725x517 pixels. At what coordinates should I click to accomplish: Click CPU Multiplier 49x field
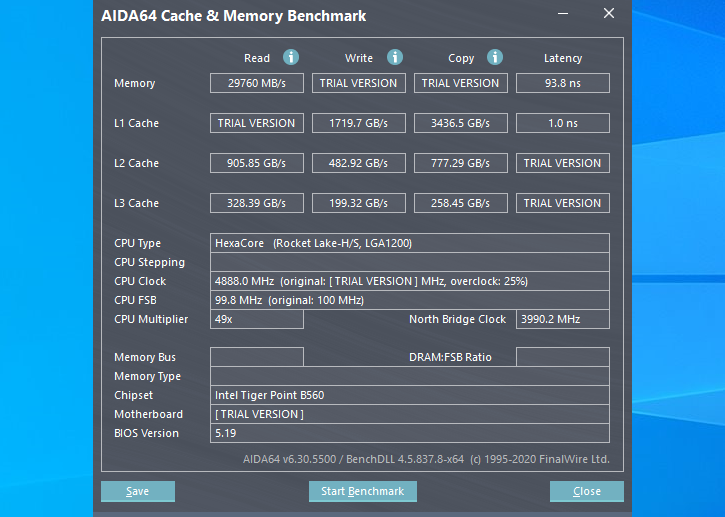pyautogui.click(x=257, y=319)
